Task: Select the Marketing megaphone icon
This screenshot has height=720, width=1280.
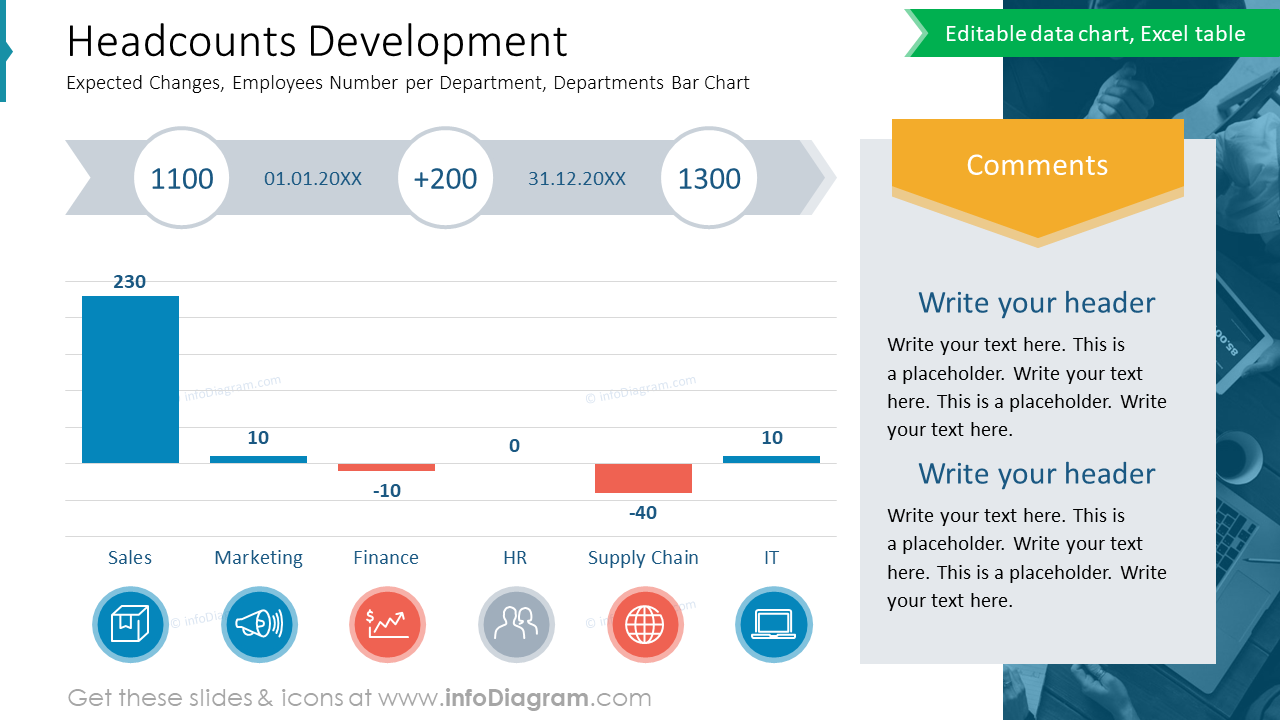Action: point(259,625)
